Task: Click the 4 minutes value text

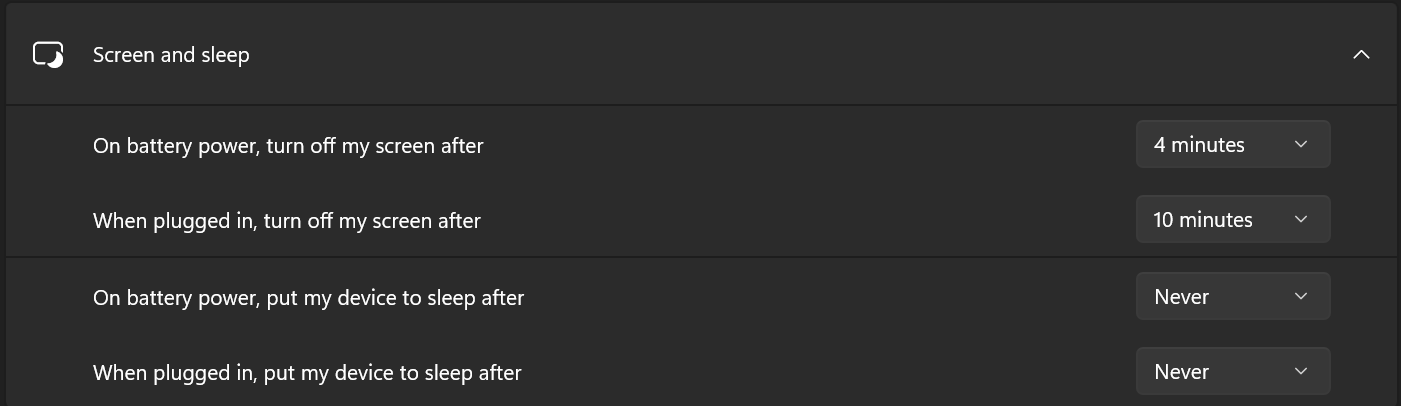Action: (x=1199, y=145)
